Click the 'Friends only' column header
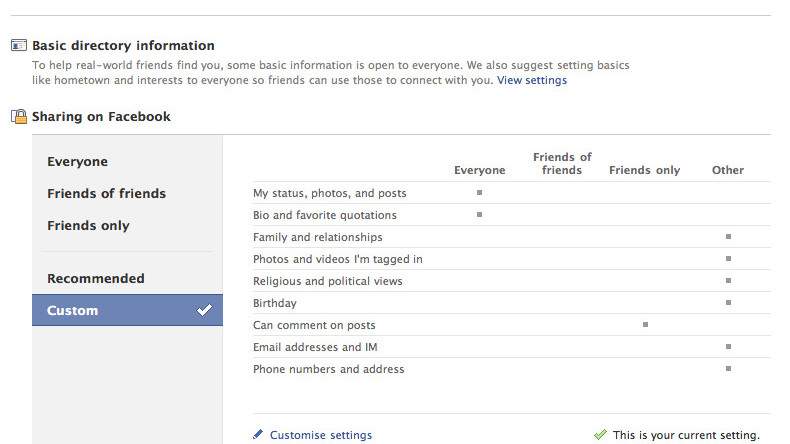Screen dimensions: 790x444 (x=644, y=170)
